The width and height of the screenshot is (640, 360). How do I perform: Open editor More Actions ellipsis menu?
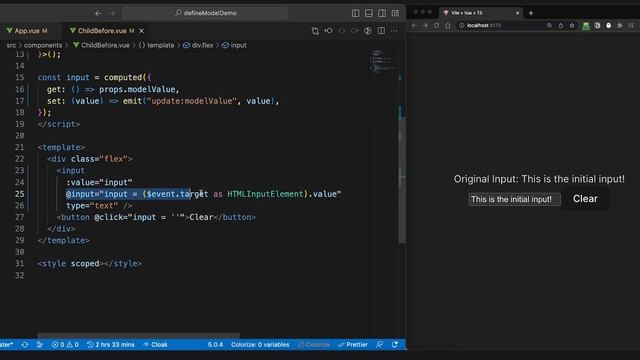tap(394, 31)
